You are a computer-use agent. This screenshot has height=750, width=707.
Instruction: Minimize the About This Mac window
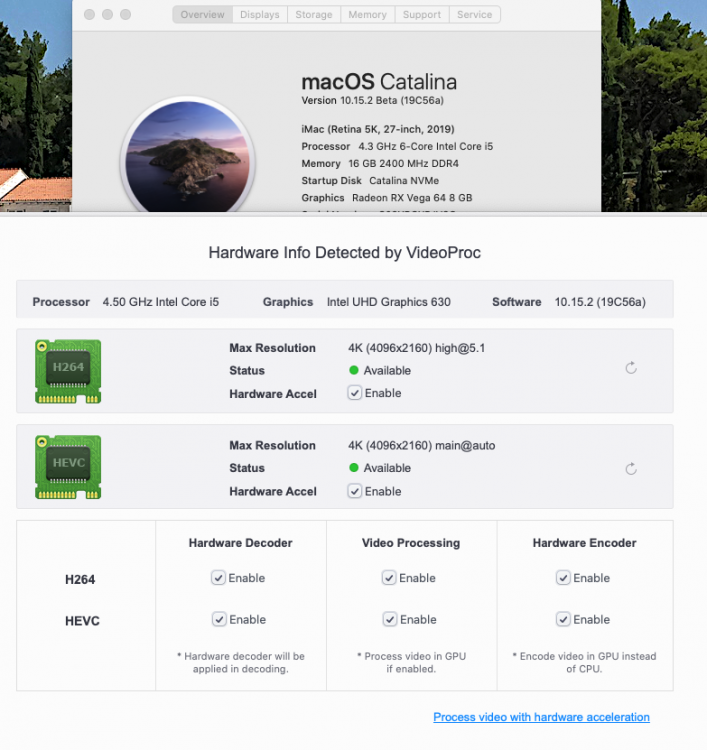(x=107, y=14)
